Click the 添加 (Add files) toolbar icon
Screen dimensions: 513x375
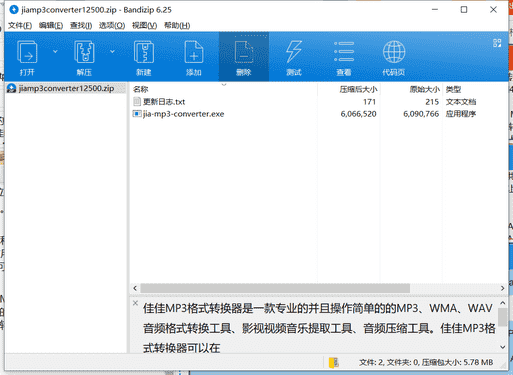194,52
